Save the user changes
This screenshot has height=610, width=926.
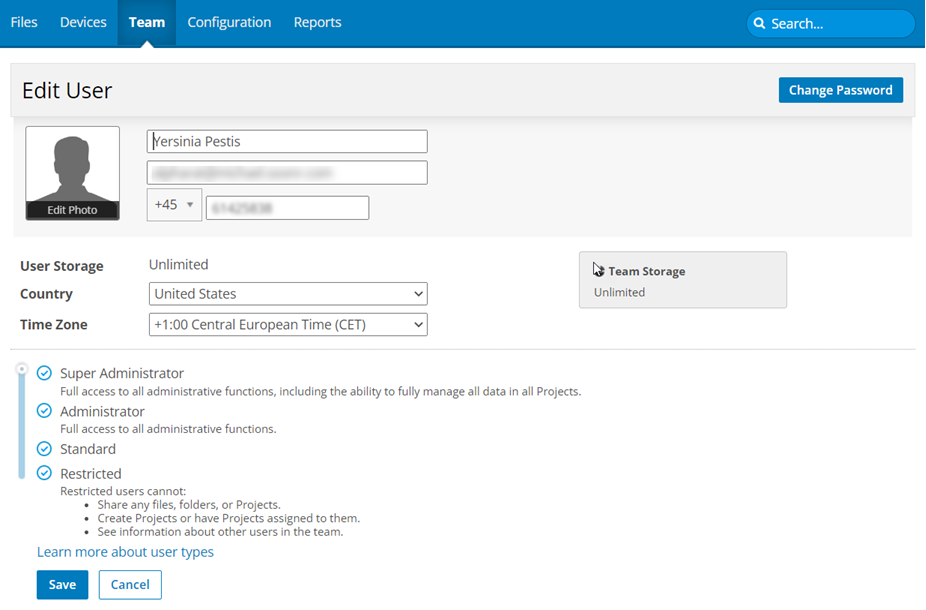(62, 585)
